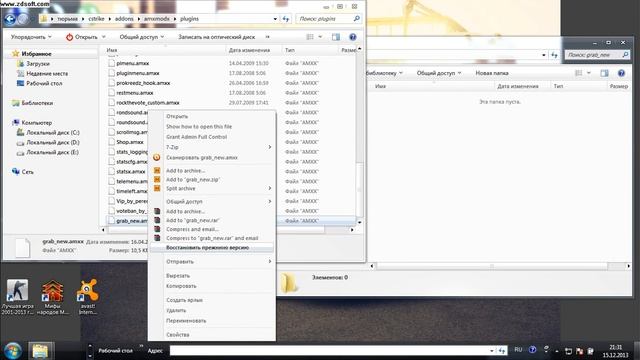Click search magnifier in plugins search box
The width and height of the screenshot is (640, 360).
coord(356,18)
